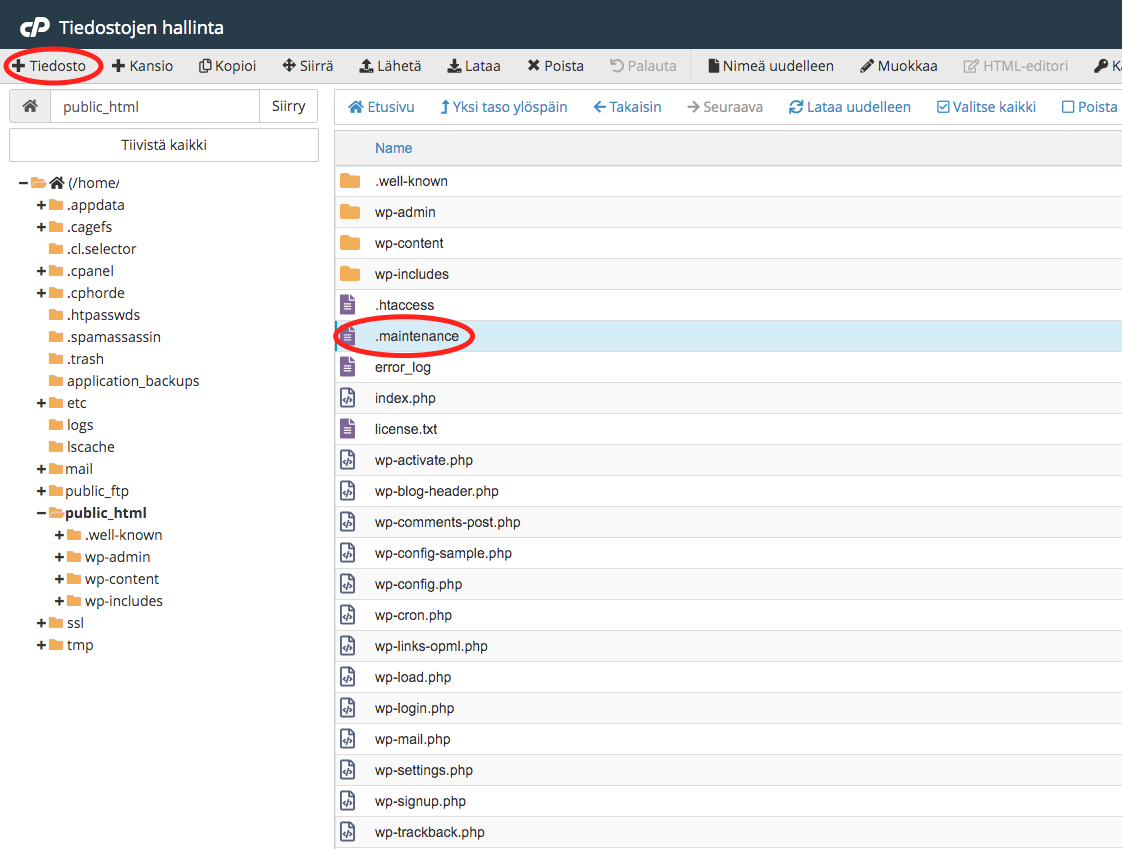Select .cl.selector in the tree
Viewport: 1122px width, 849px height.
point(101,249)
